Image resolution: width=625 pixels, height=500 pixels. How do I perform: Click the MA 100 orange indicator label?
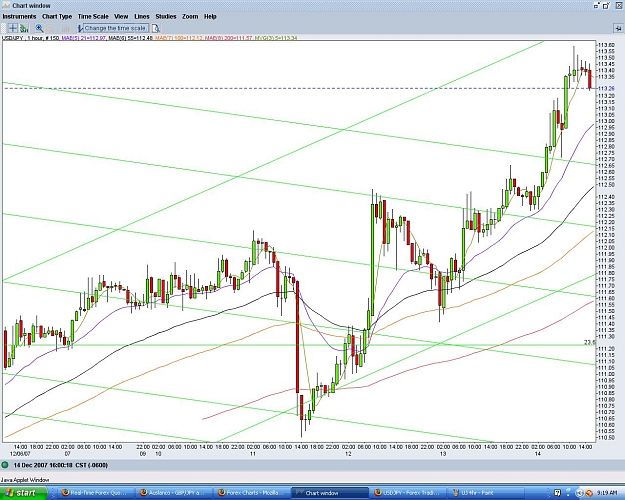click(x=177, y=38)
